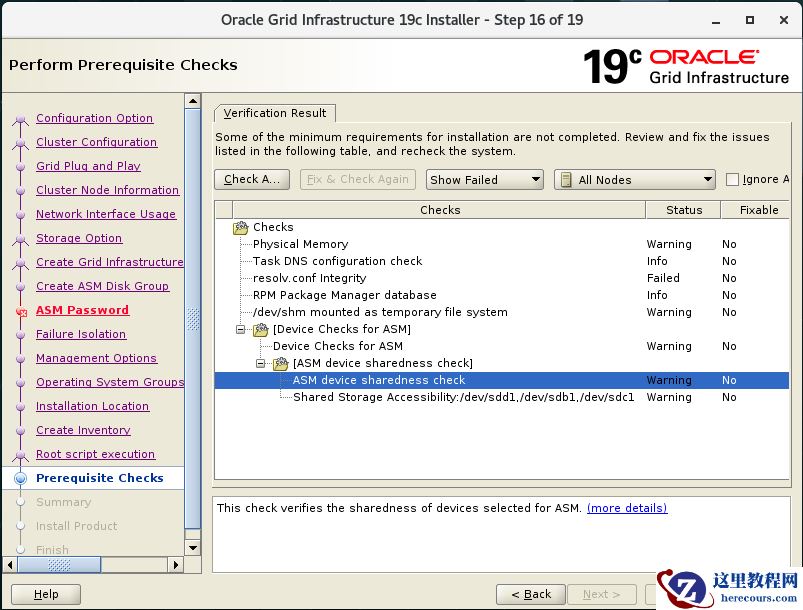
Task: Select the Shared Storage Accessibility row
Action: click(501, 397)
